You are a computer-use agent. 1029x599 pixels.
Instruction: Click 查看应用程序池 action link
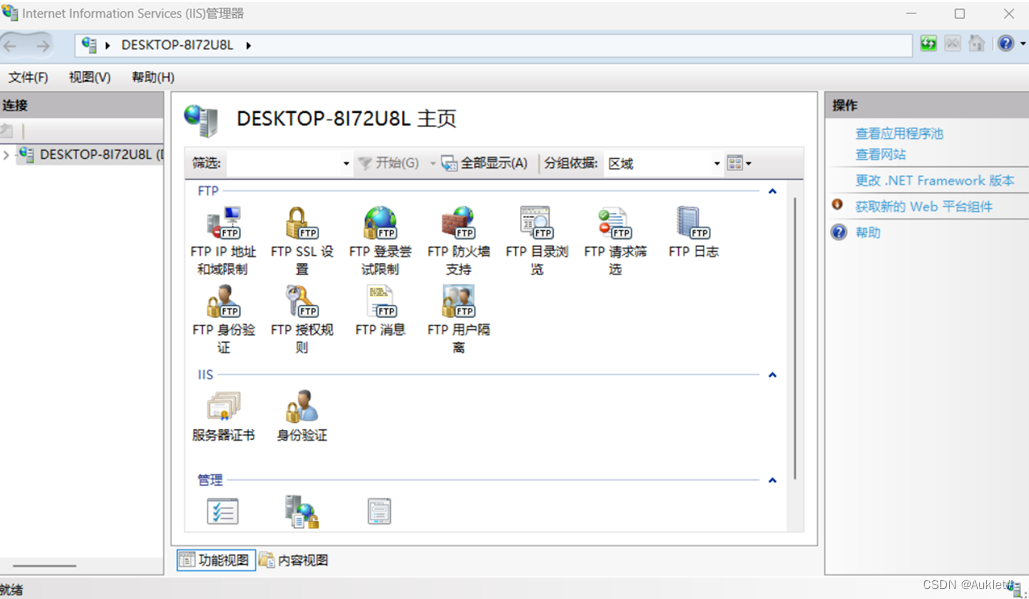899,134
